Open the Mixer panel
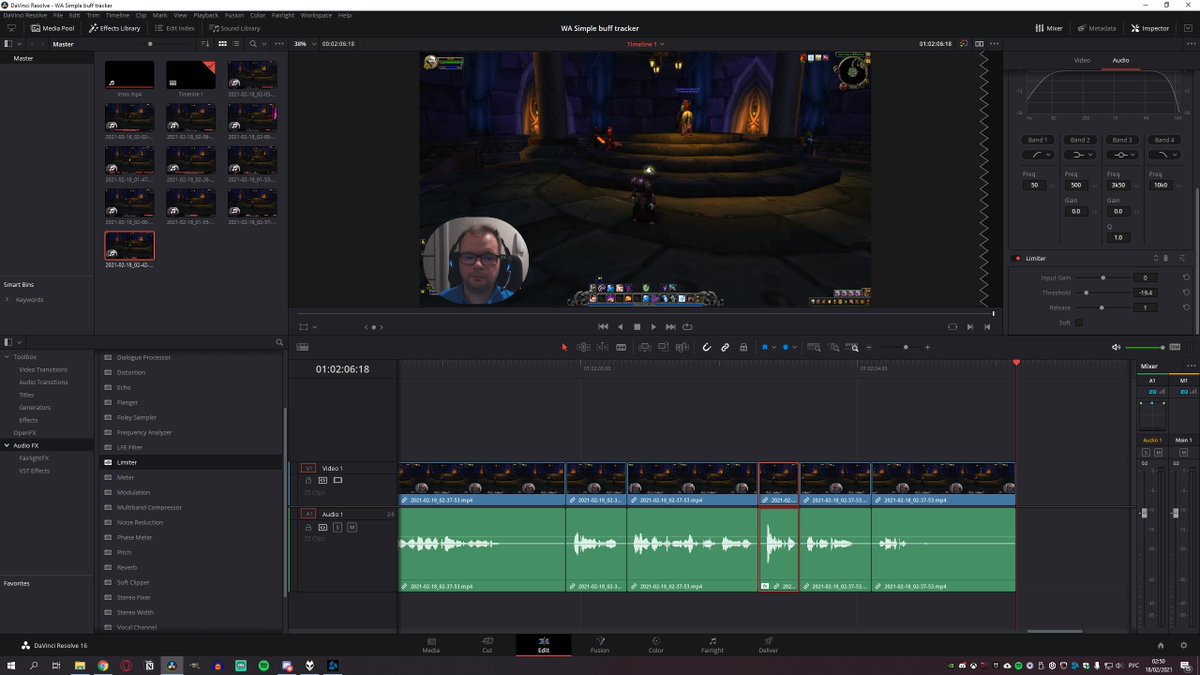1200x675 pixels. (x=1048, y=28)
